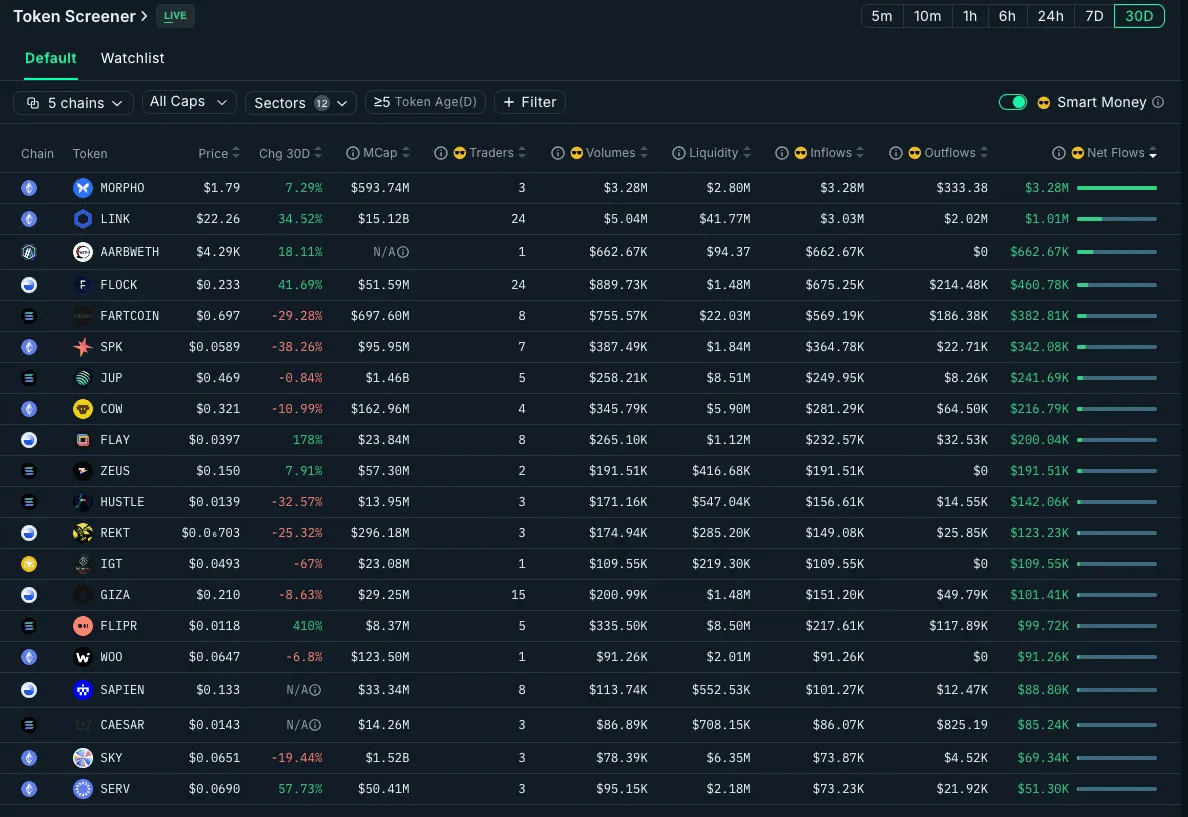Click the SAPIEN token logo
The height and width of the screenshot is (817, 1188).
pos(83,690)
